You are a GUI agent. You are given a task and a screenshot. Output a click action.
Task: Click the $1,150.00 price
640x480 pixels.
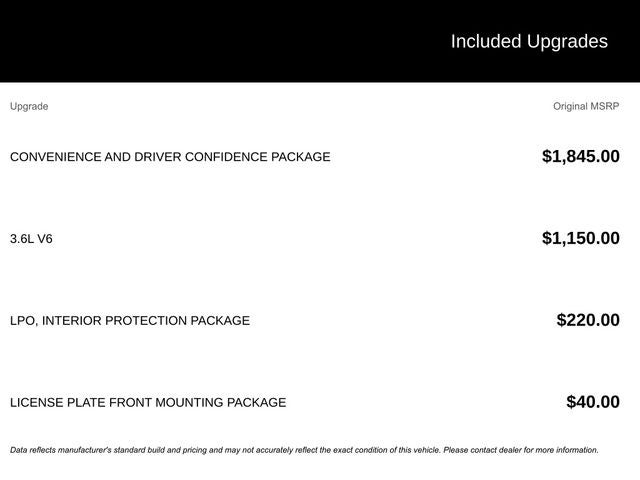[580, 238]
